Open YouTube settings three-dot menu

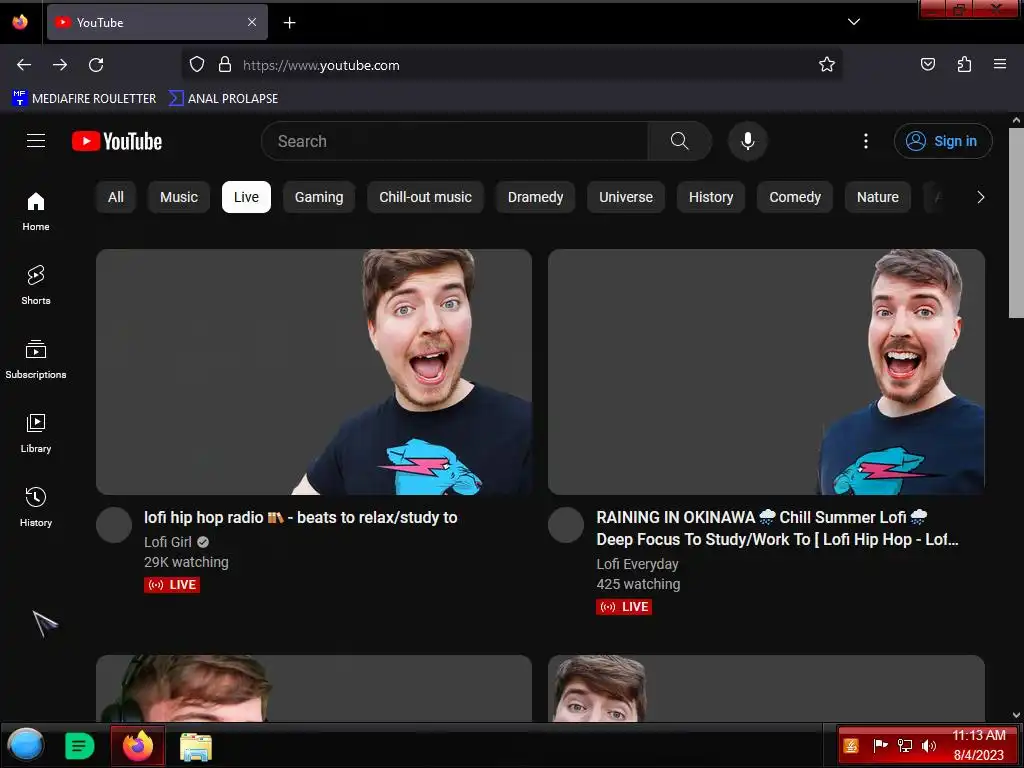[866, 141]
